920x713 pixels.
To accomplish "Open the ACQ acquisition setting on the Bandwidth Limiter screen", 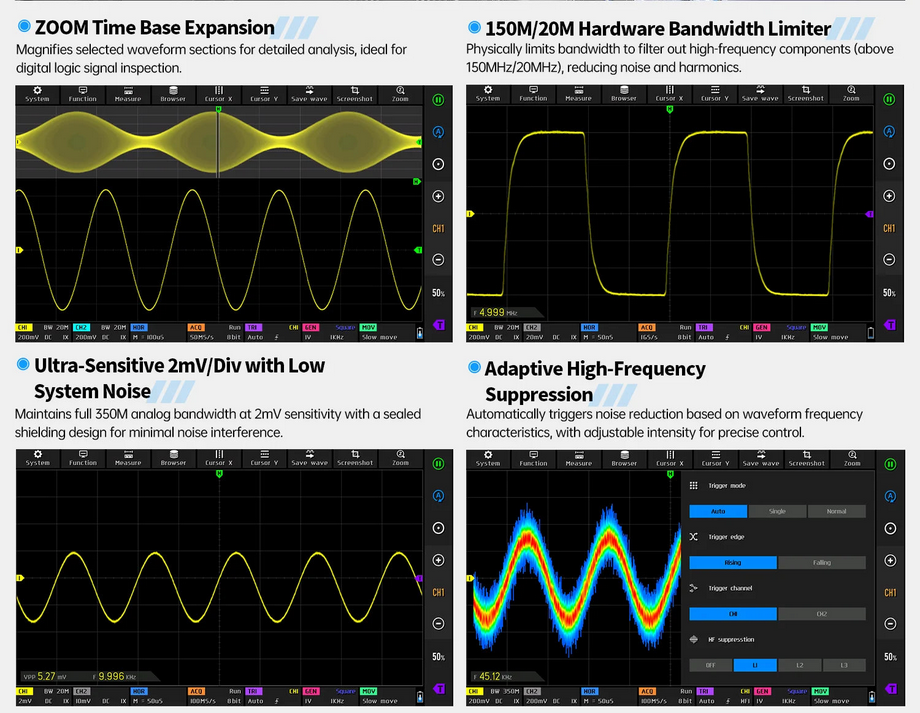I will [646, 327].
